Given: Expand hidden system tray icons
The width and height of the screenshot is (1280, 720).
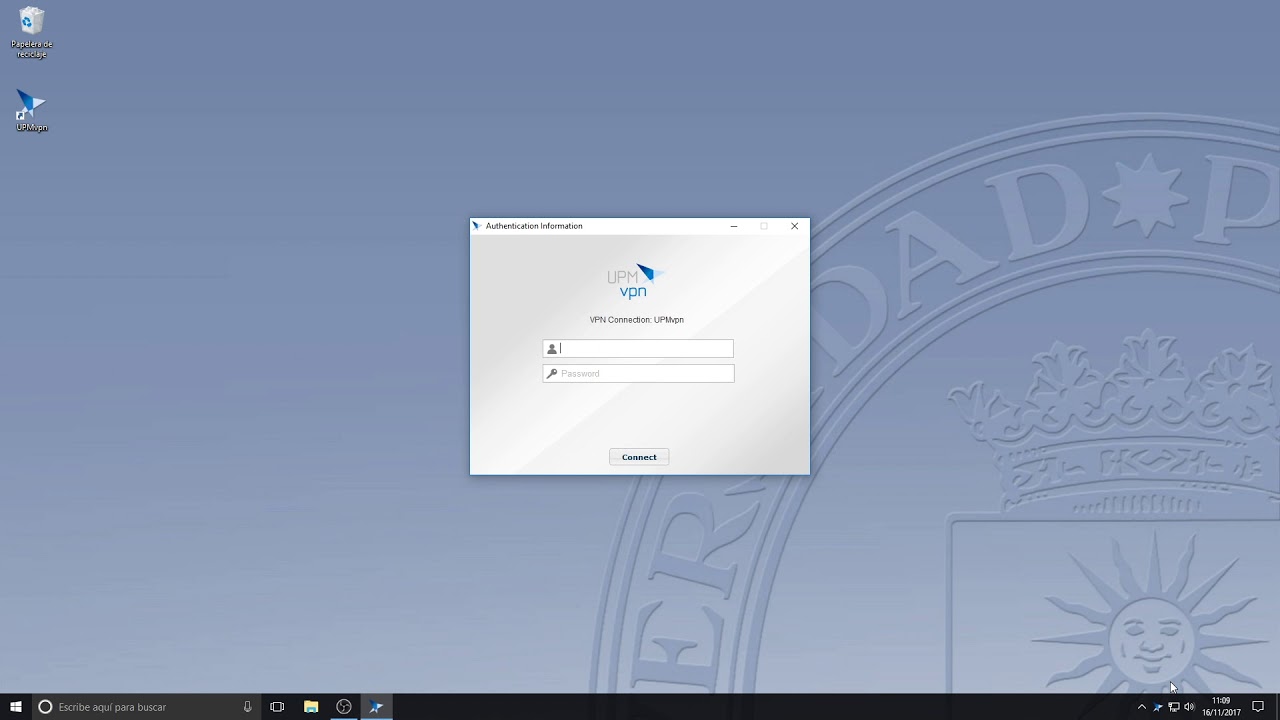Looking at the screenshot, I should coord(1142,707).
